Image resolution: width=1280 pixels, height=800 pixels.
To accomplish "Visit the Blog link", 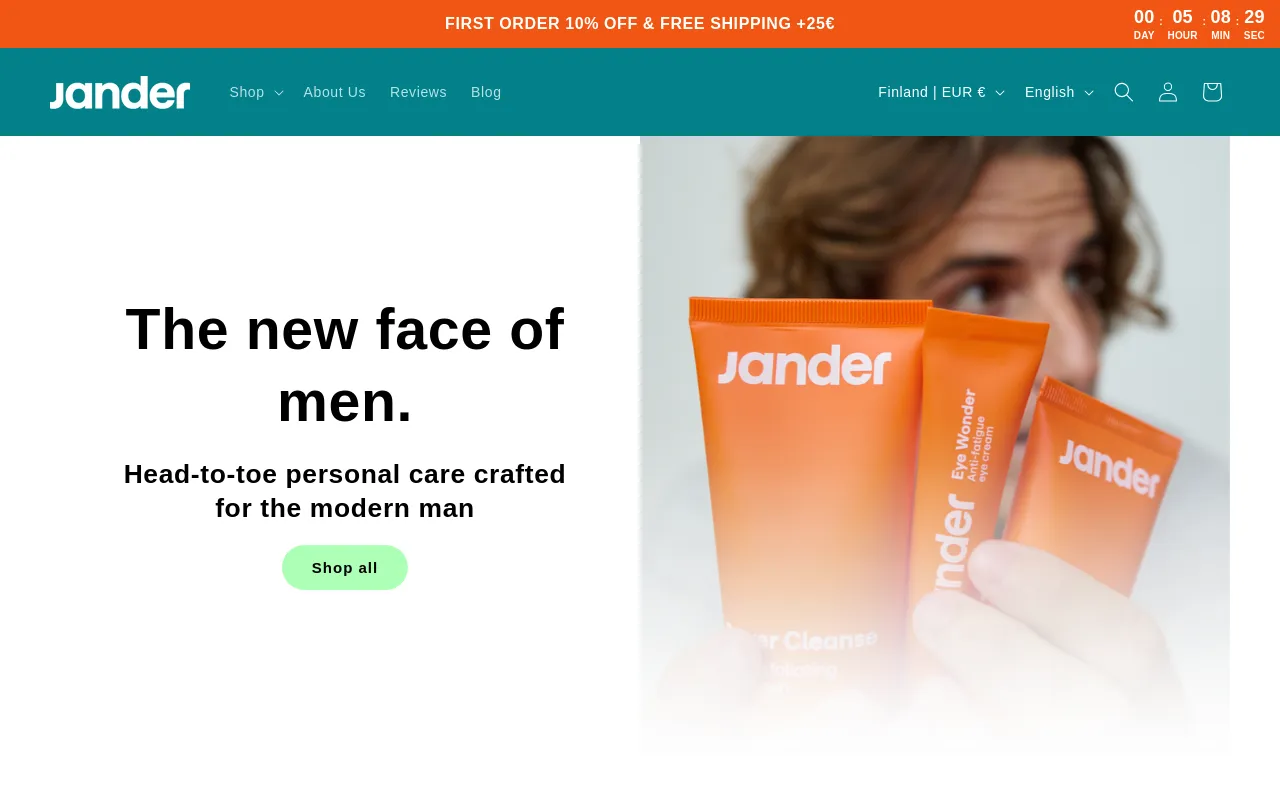I will tap(486, 92).
